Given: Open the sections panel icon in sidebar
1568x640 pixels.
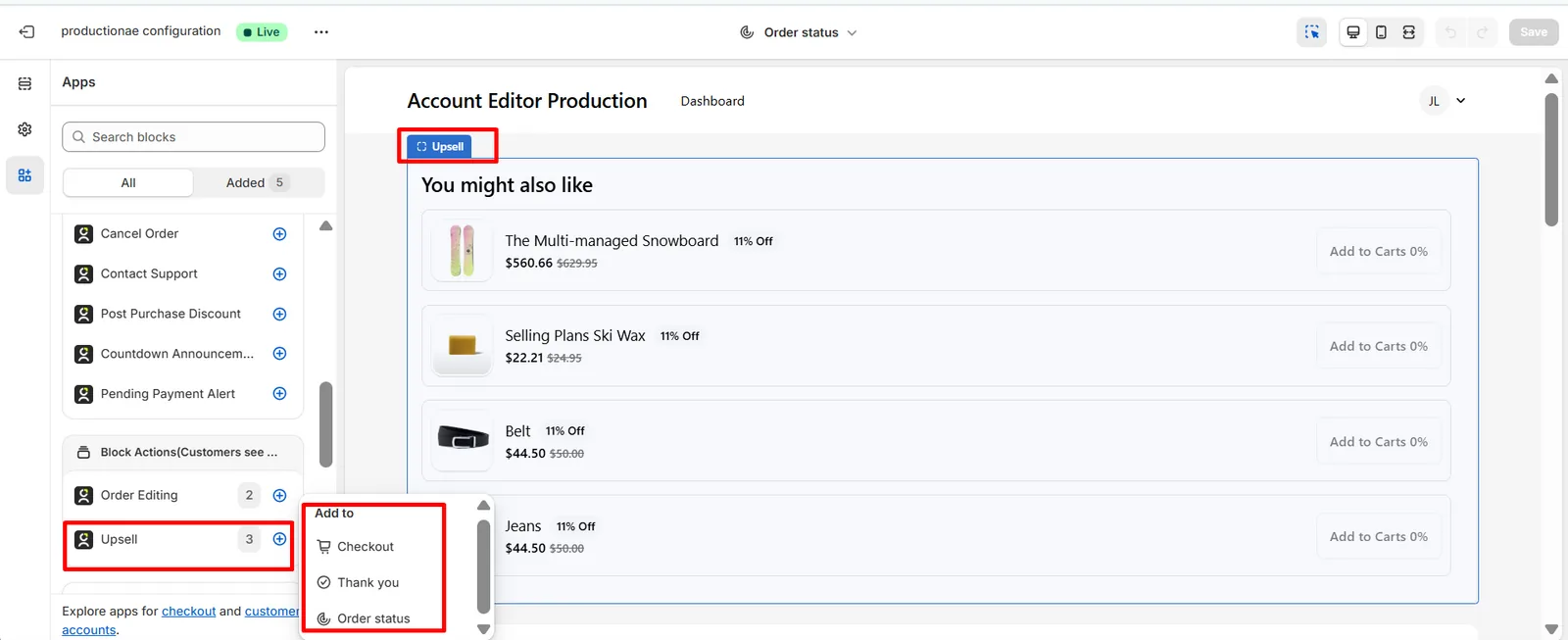Looking at the screenshot, I should [24, 83].
